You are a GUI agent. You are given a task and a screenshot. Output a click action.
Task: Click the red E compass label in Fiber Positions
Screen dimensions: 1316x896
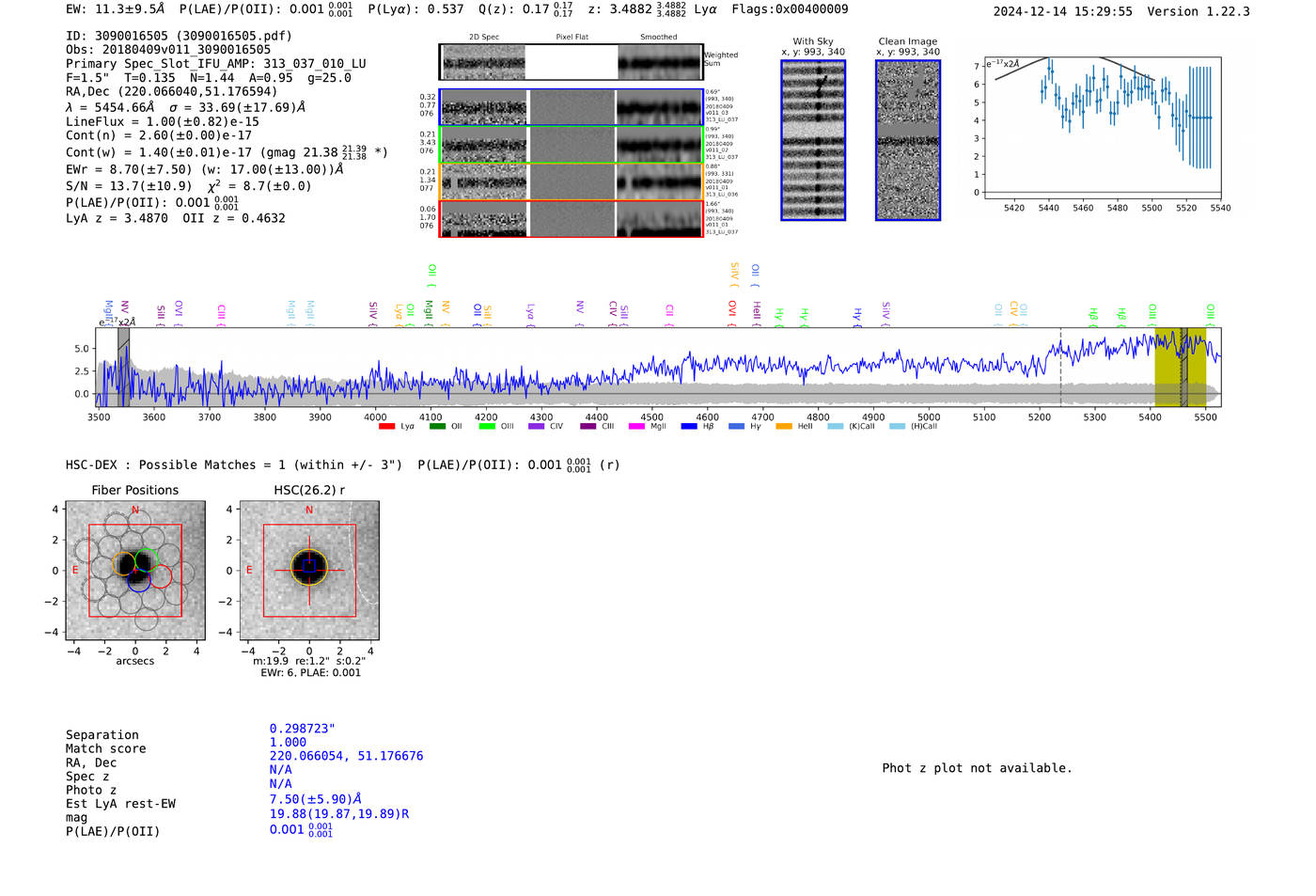[x=76, y=571]
